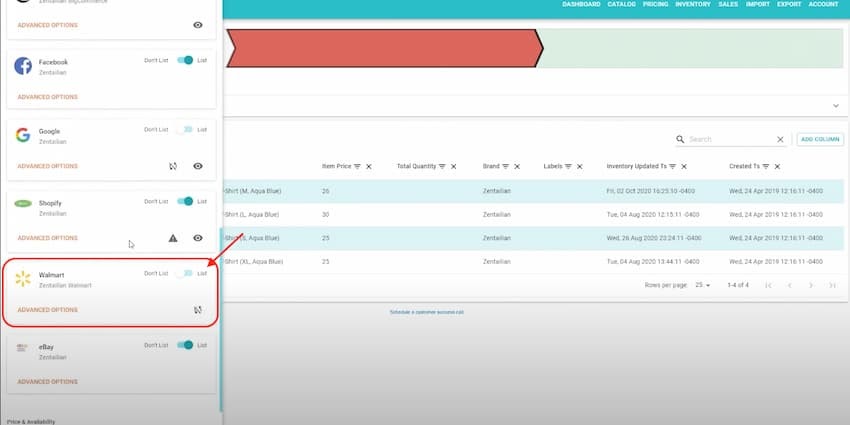Click the search magnifier icon
The image size is (850, 425).
coord(680,139)
